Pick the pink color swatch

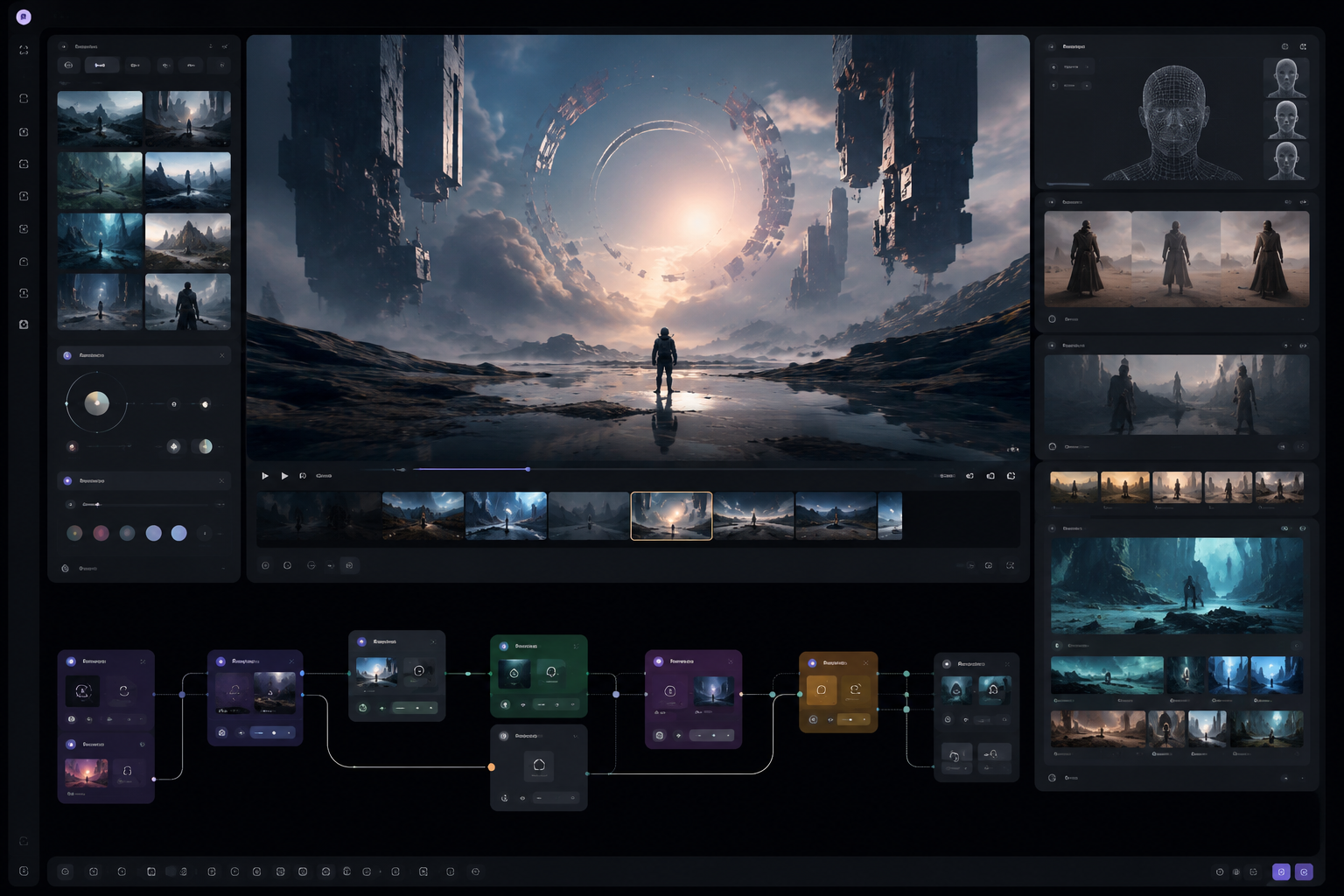(101, 533)
